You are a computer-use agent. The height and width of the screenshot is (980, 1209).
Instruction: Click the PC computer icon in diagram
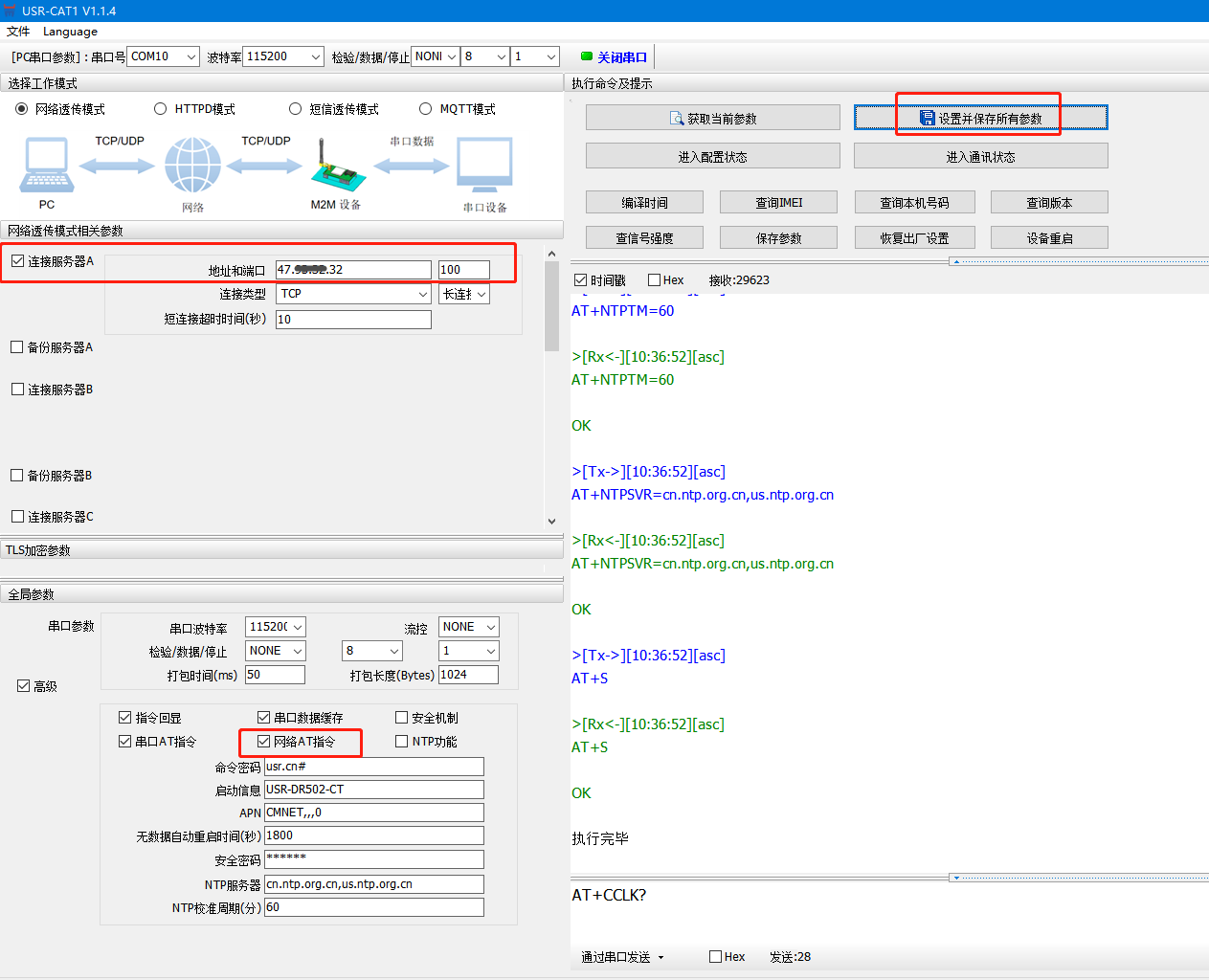point(46,166)
